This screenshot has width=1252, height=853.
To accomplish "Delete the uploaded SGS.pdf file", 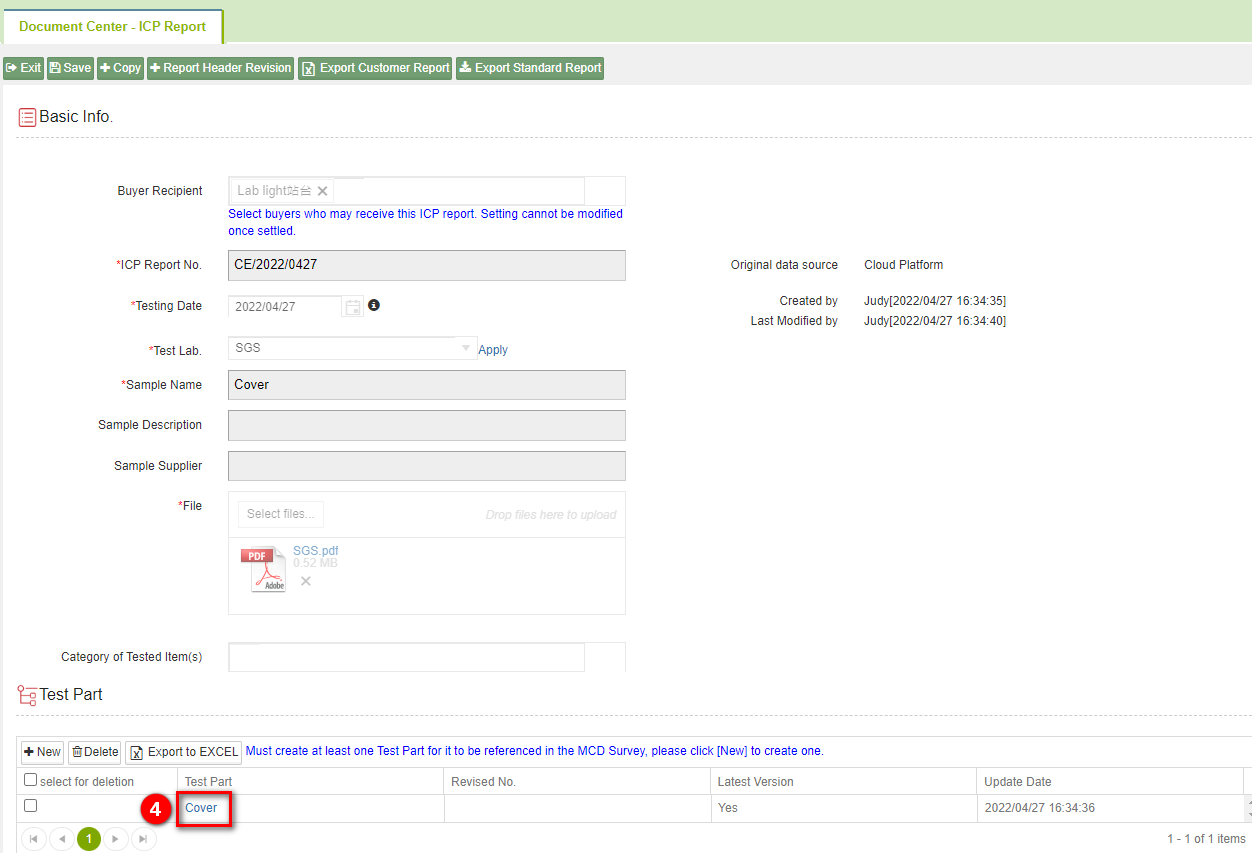I will coord(306,581).
